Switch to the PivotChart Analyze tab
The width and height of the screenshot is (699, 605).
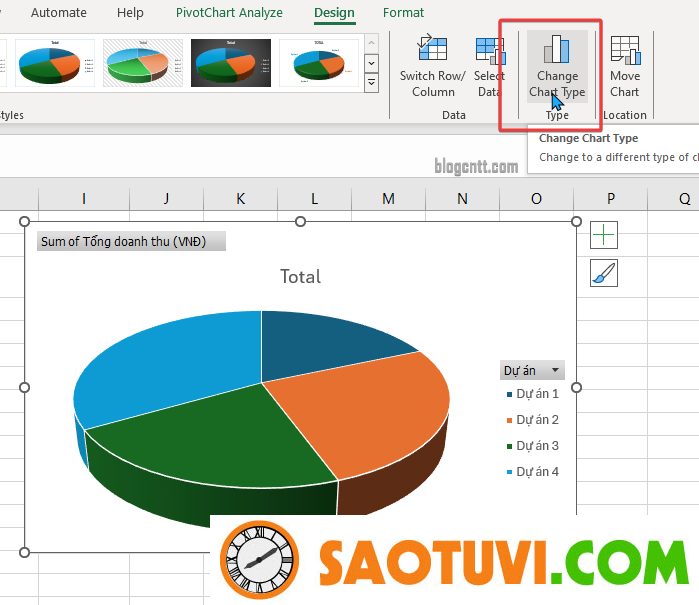coord(229,13)
